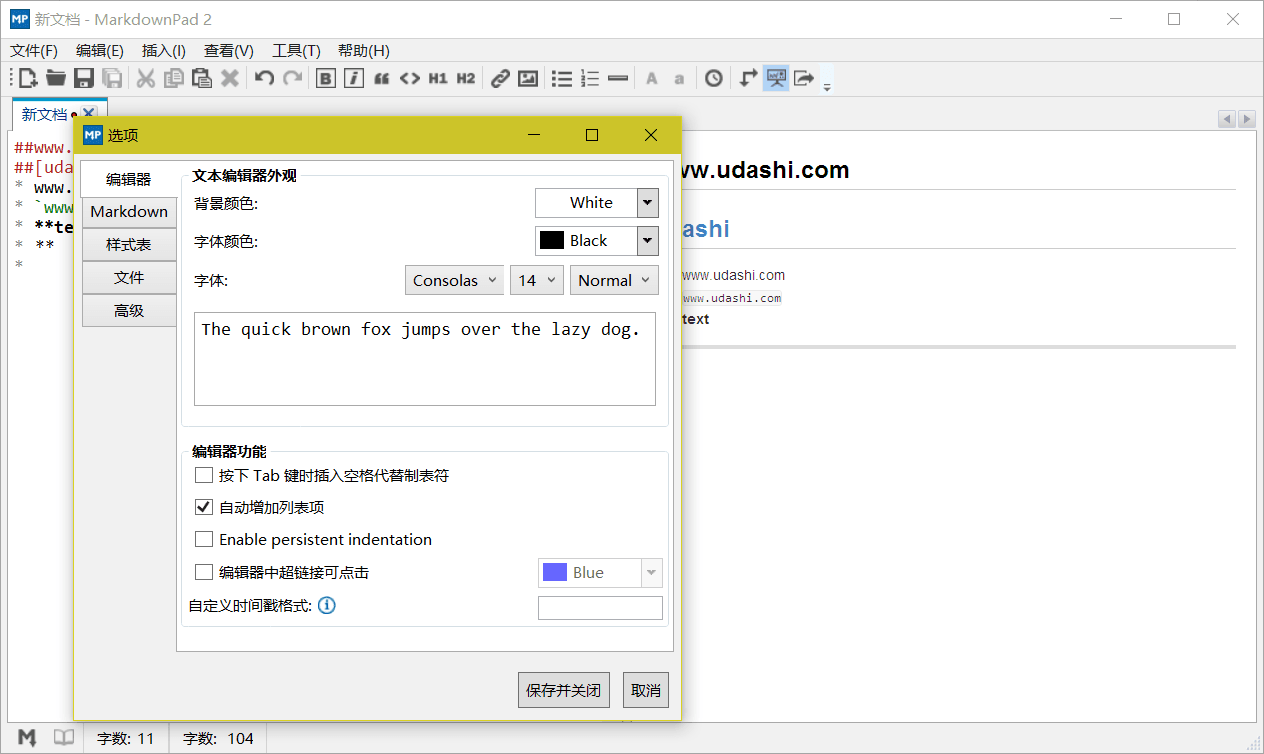This screenshot has height=754, width=1264.
Task: Click the timestamp format info icon
Action: [x=327, y=605]
